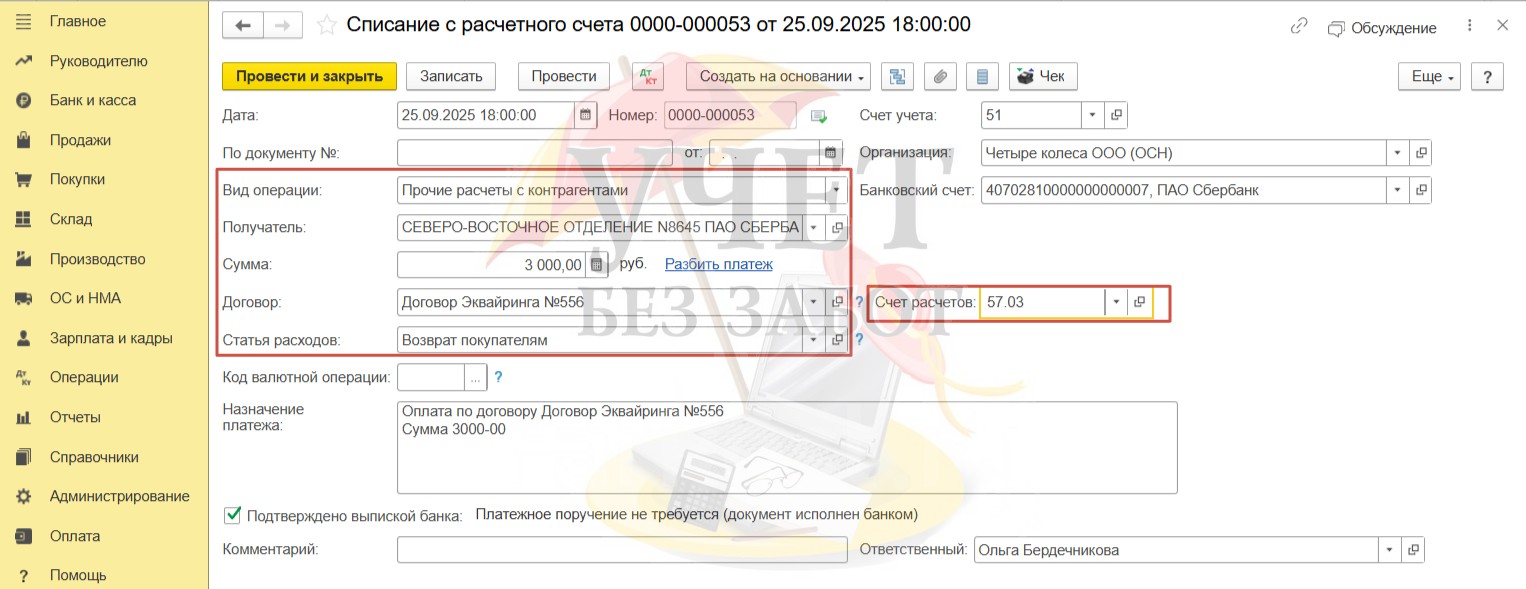Click Провести и закрыть button
This screenshot has height=589, width=1526.
click(x=309, y=76)
